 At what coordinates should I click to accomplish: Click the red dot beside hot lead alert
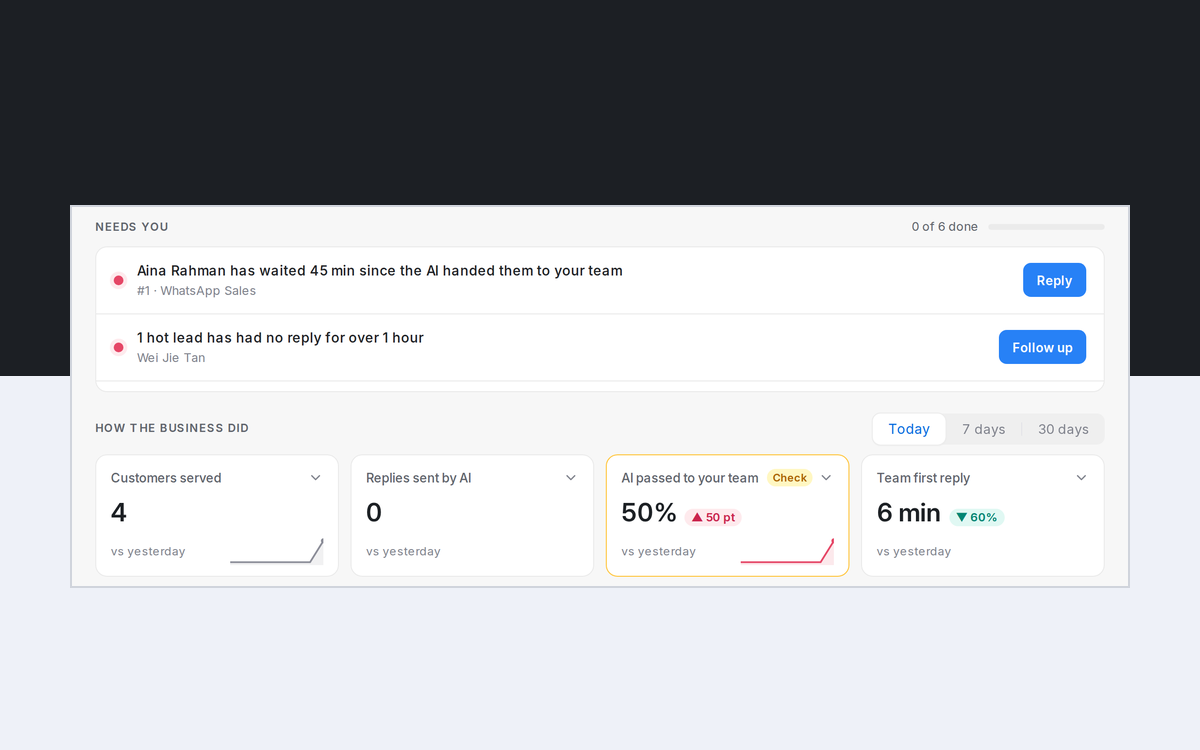click(x=118, y=347)
